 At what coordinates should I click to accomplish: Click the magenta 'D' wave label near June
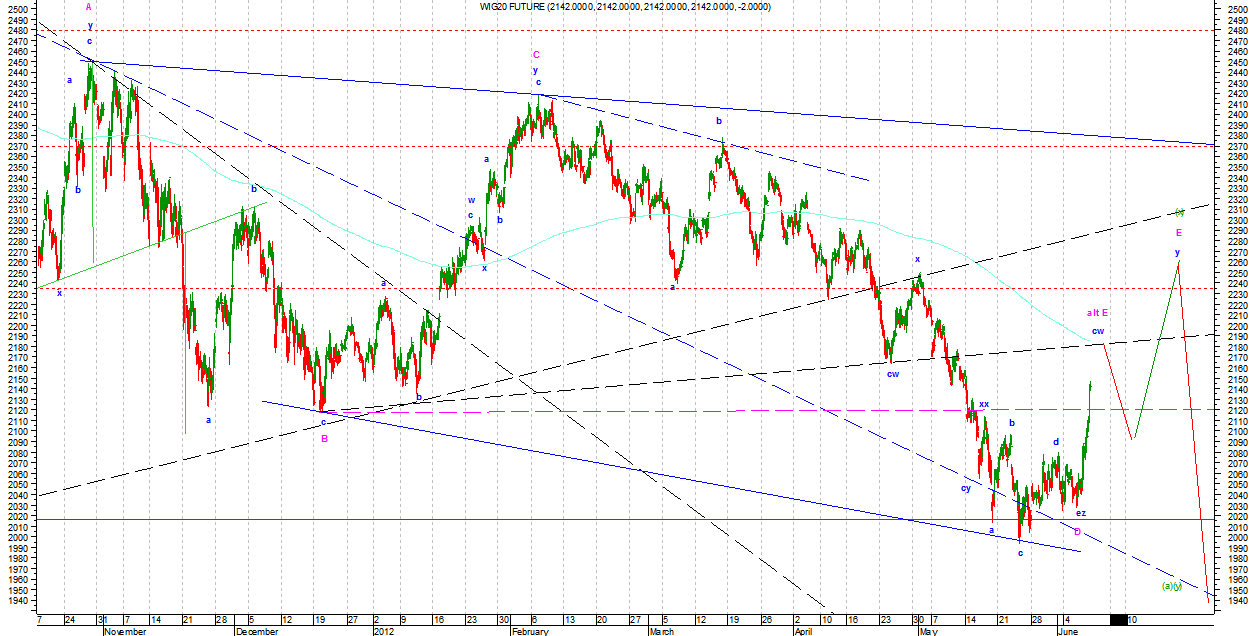pyautogui.click(x=1077, y=531)
